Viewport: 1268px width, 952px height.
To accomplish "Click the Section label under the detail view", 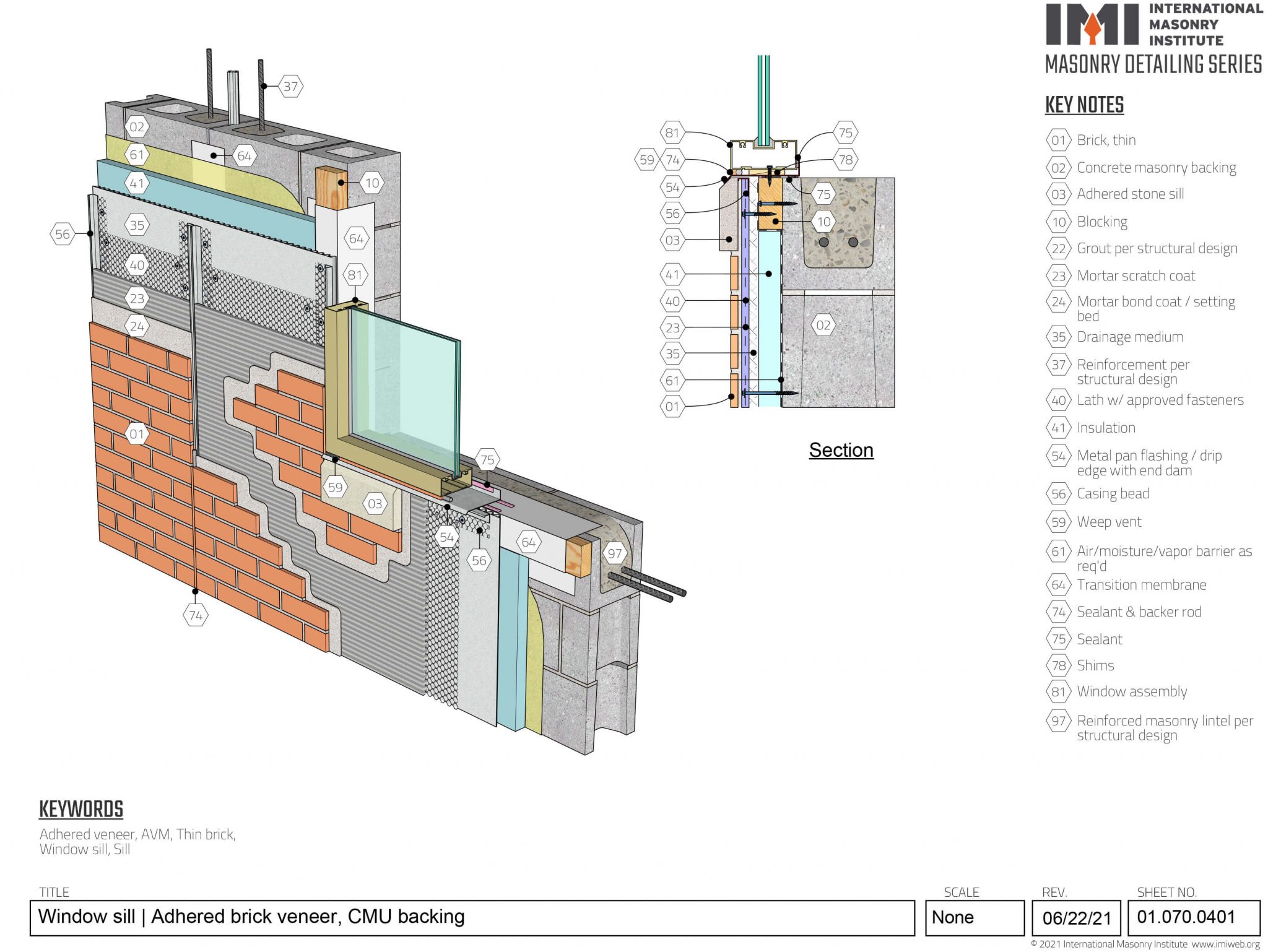I will 841,451.
